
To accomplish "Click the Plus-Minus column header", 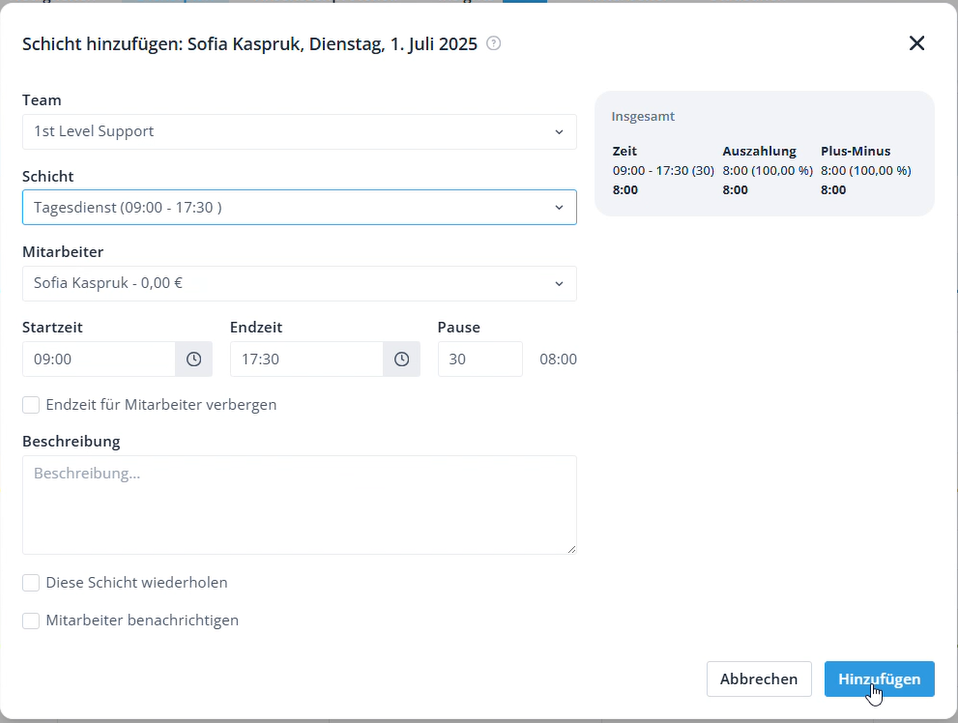I will 855,151.
